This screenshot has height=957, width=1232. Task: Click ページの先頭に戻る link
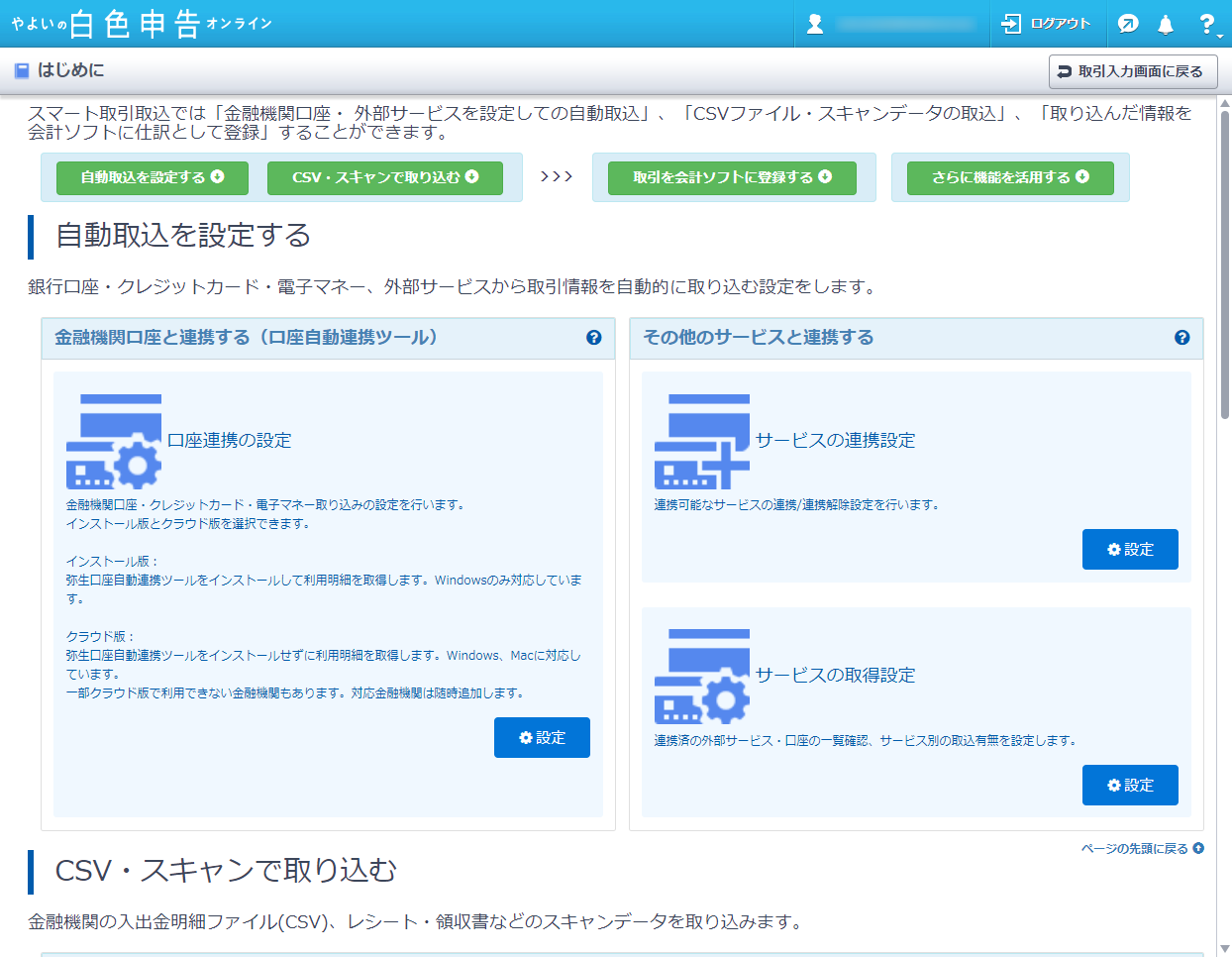point(1142,849)
